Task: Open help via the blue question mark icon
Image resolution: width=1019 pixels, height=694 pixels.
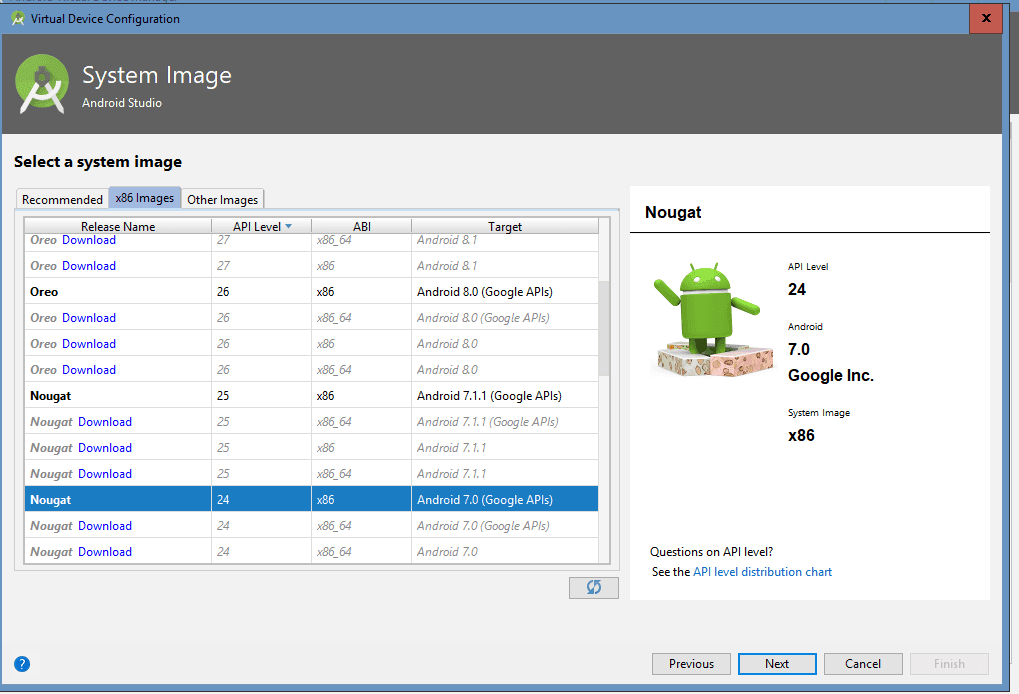Action: pyautogui.click(x=22, y=663)
